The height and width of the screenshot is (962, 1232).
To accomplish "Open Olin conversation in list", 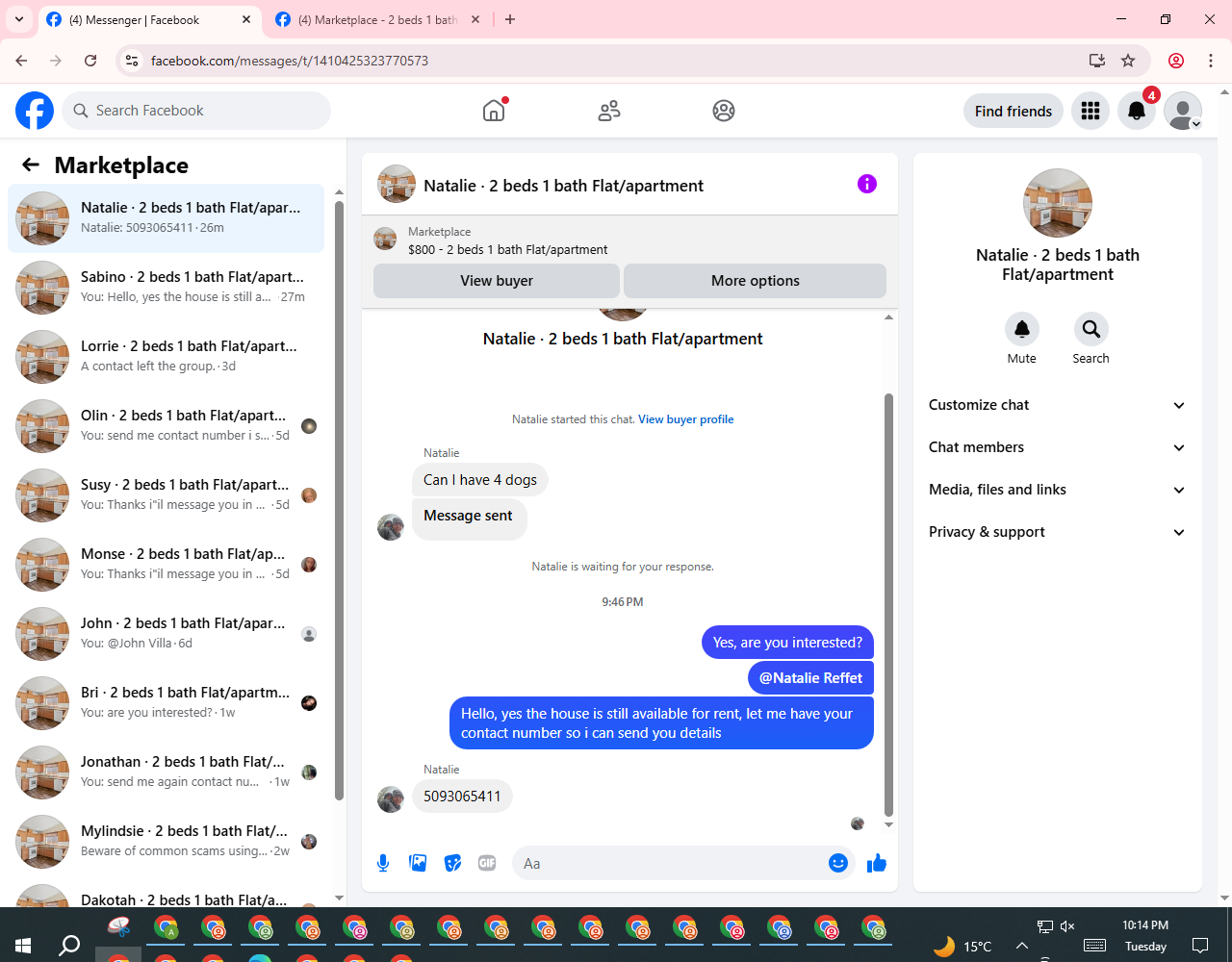I will tap(166, 426).
